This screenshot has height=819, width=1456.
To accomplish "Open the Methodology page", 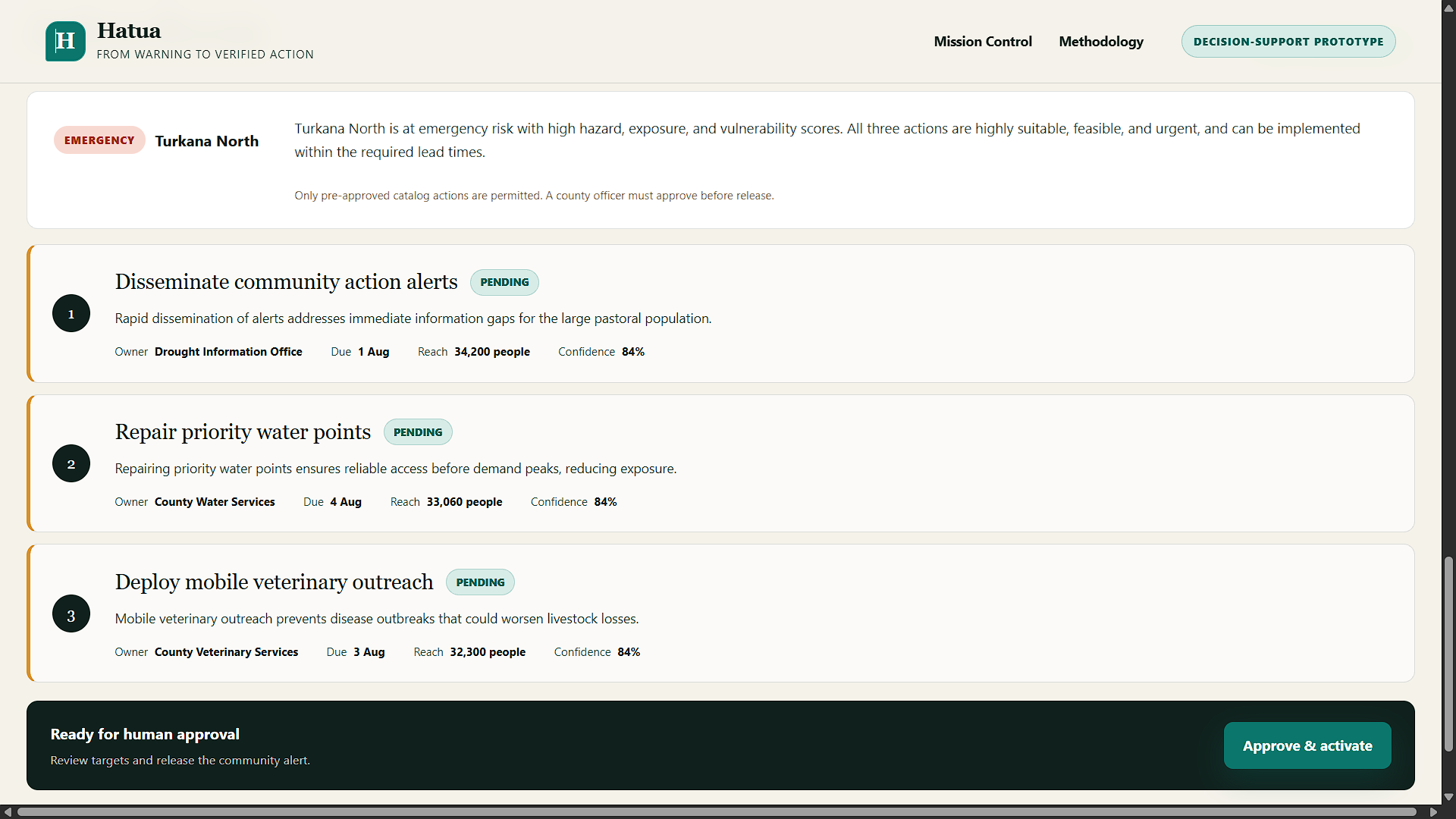I will coord(1101,42).
